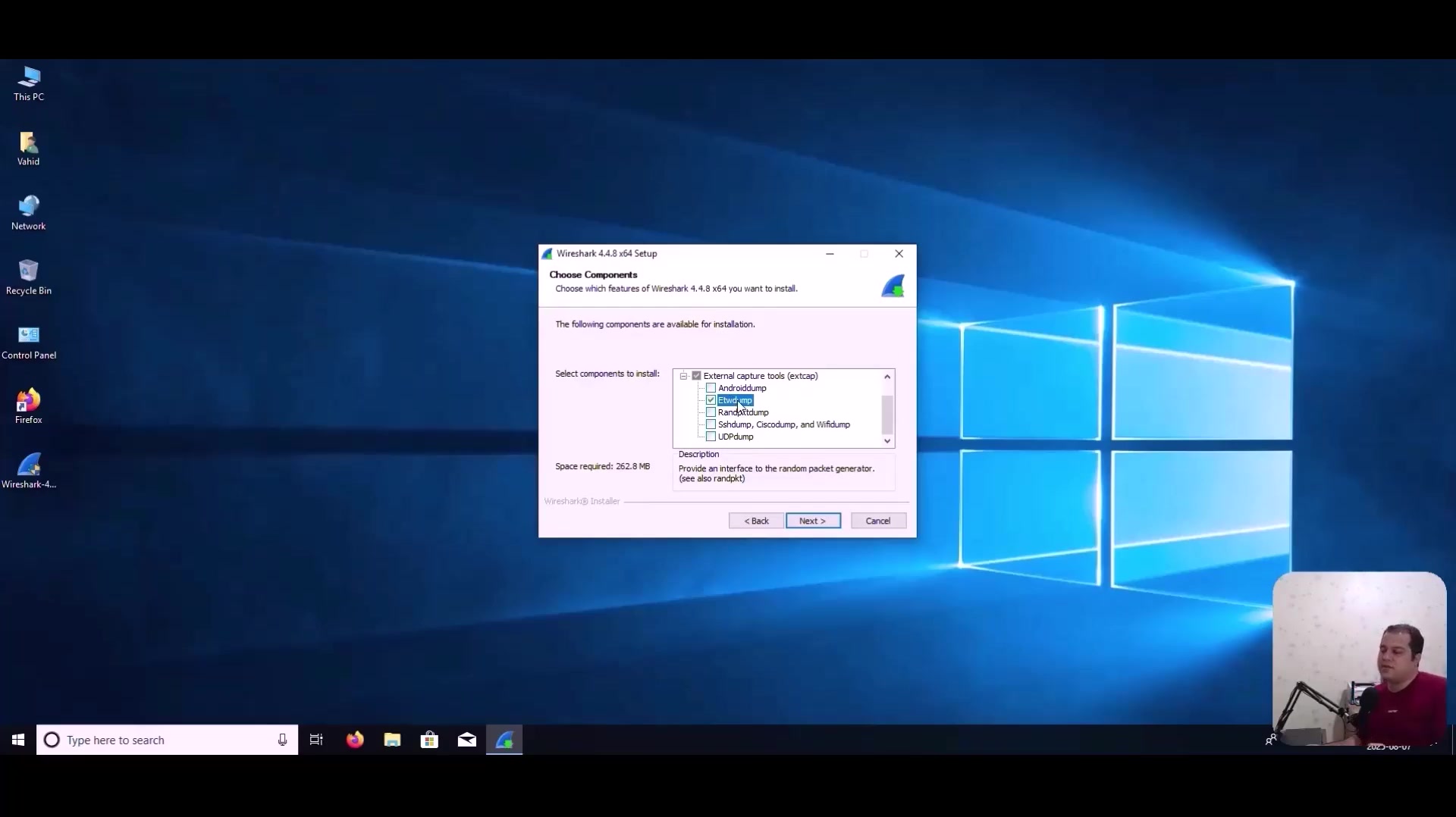Open the This PC desktop icon

pos(29,83)
